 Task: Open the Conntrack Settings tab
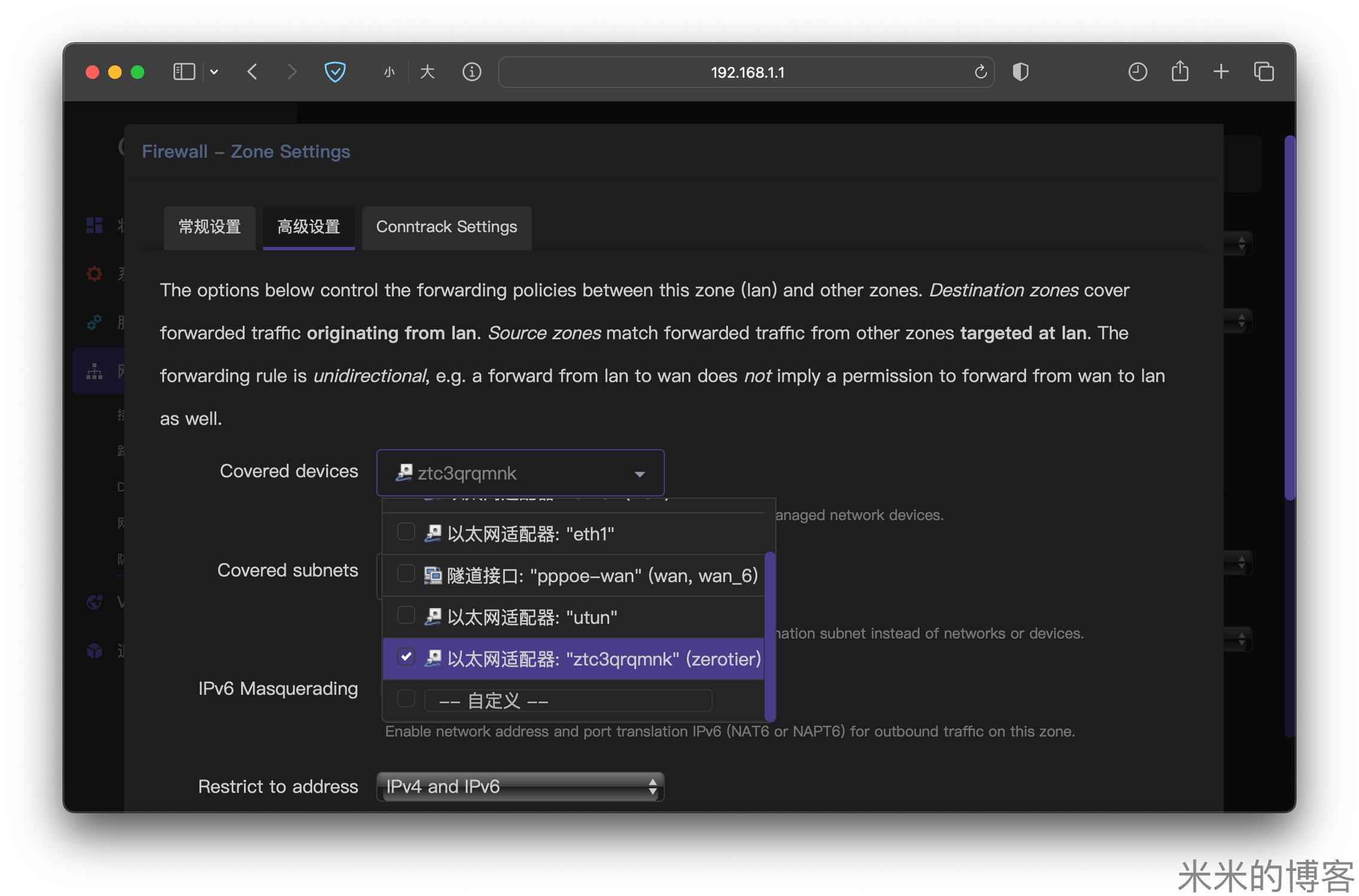pos(446,227)
